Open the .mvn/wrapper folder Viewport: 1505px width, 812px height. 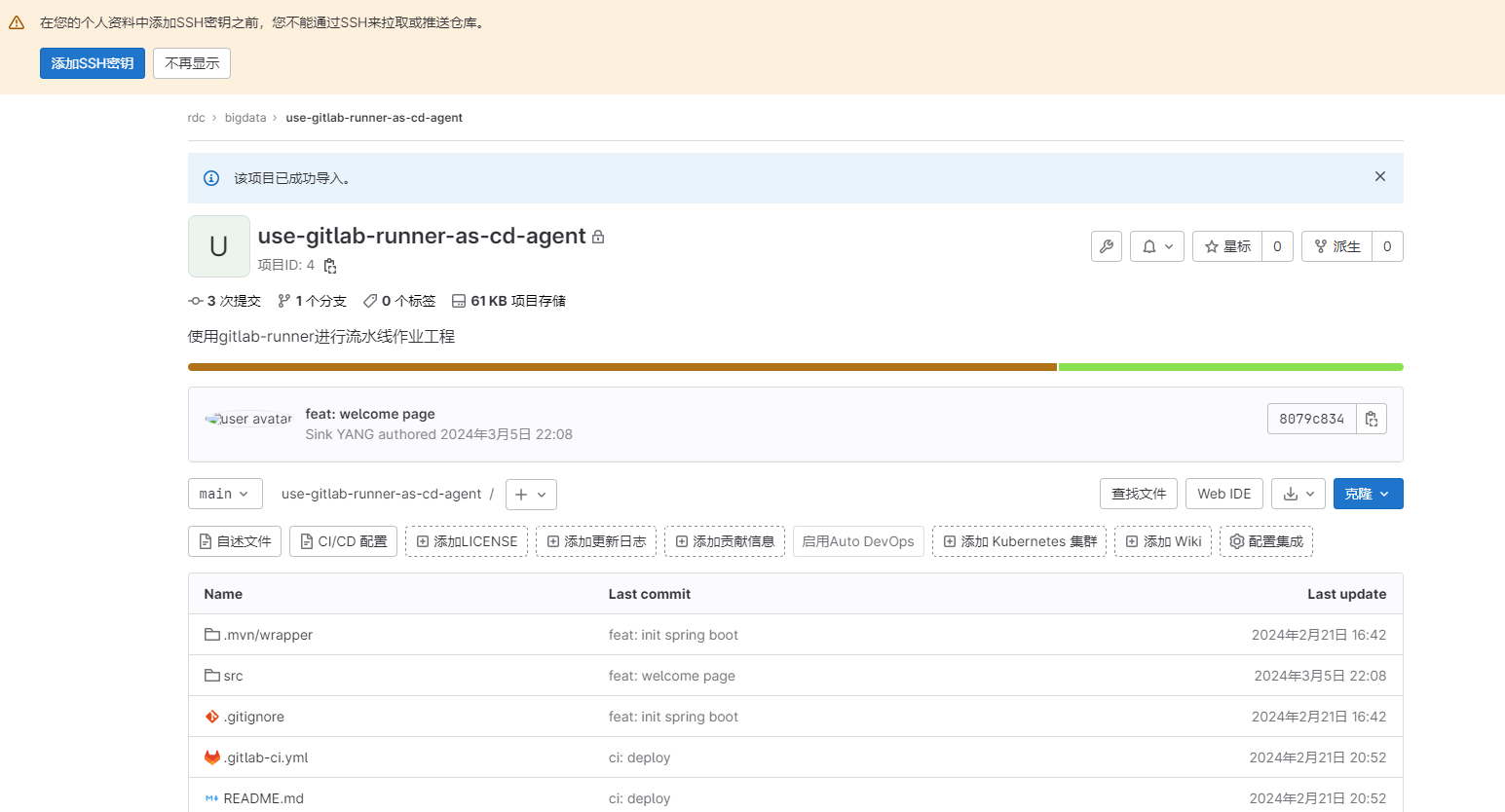pos(268,635)
